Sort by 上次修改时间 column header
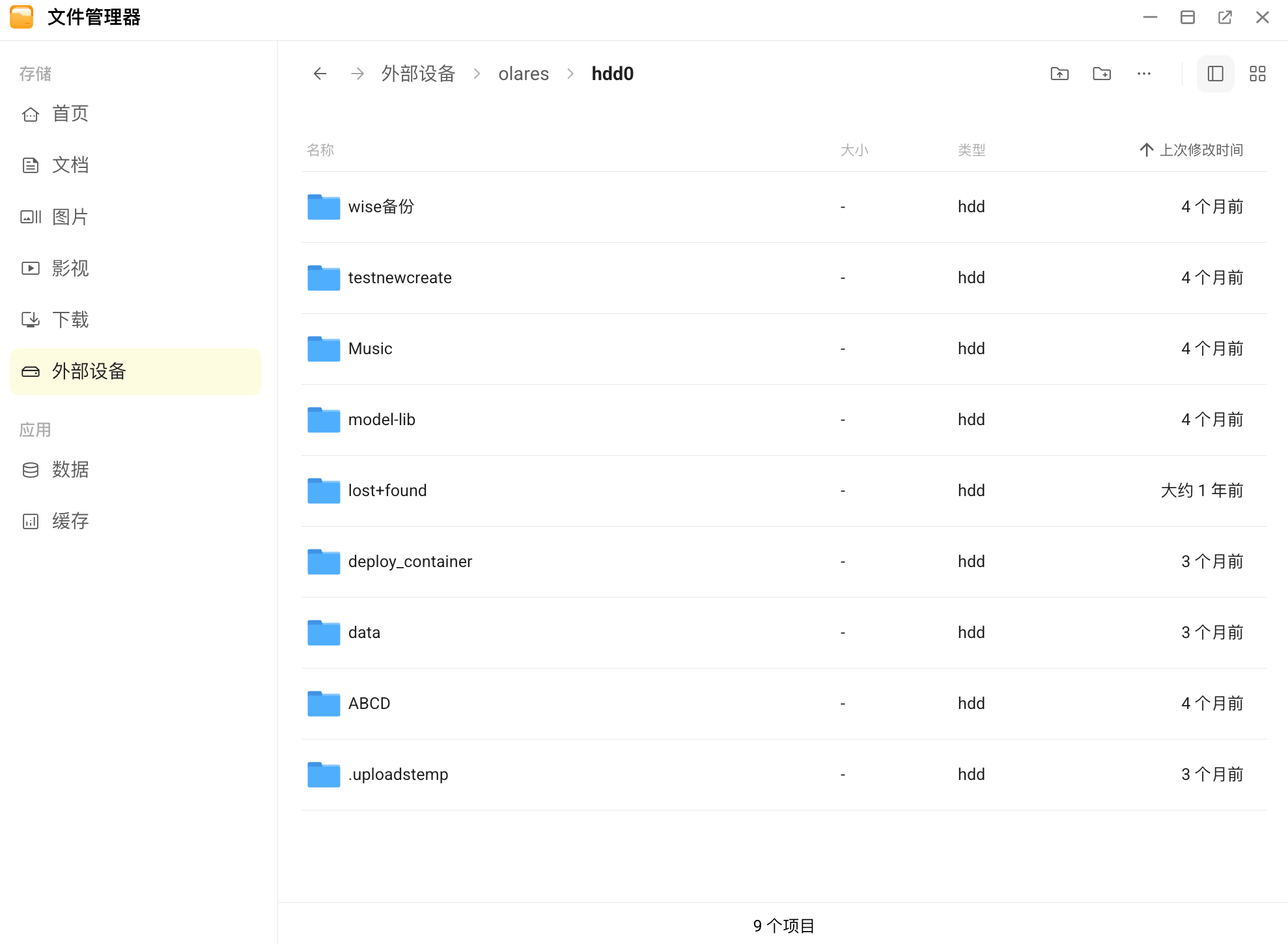1288x944 pixels. coord(1200,150)
